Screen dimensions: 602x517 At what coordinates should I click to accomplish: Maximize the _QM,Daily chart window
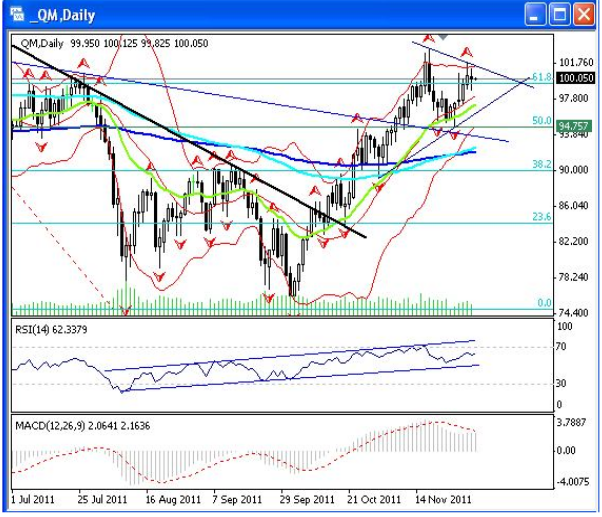pyautogui.click(x=560, y=14)
